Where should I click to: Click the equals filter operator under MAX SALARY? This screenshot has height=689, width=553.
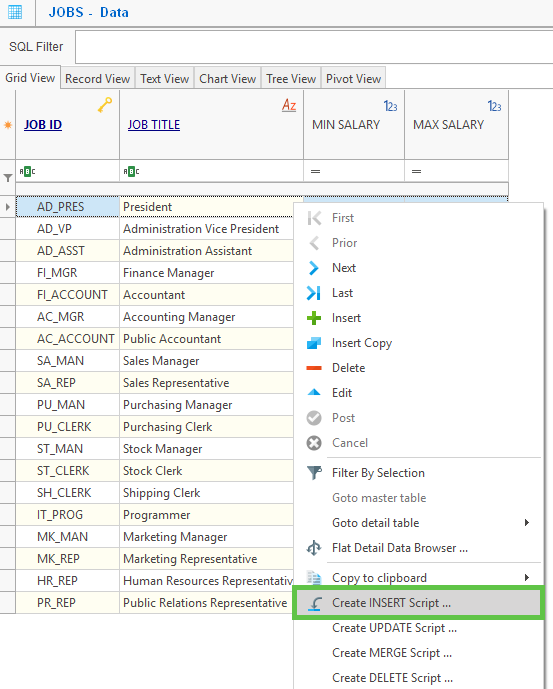coord(416,171)
